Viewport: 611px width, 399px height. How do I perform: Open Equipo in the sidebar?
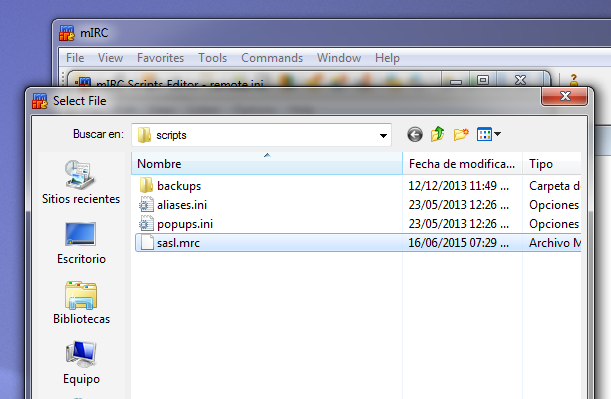point(81,363)
